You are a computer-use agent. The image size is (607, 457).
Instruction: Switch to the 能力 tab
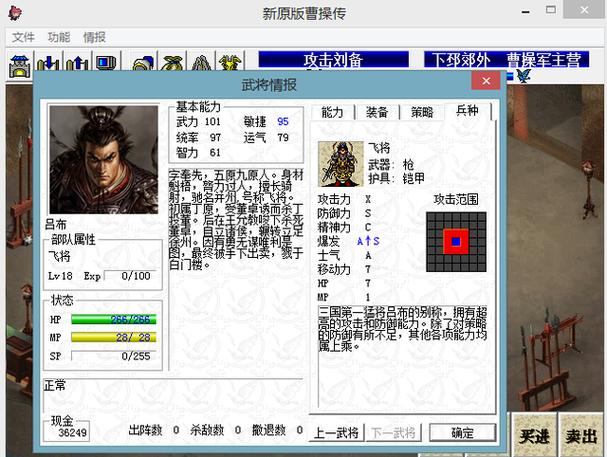[x=332, y=112]
